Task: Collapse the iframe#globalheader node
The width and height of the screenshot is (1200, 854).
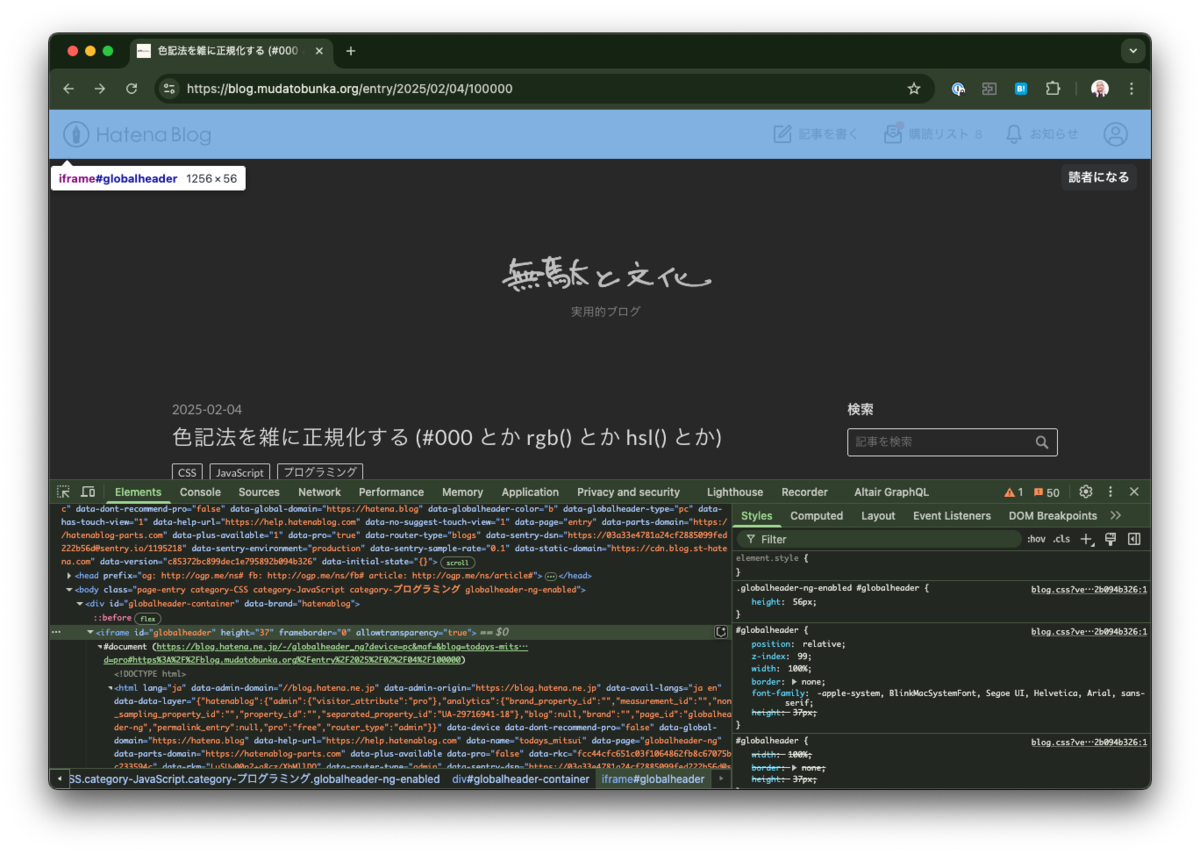Action: [x=90, y=632]
